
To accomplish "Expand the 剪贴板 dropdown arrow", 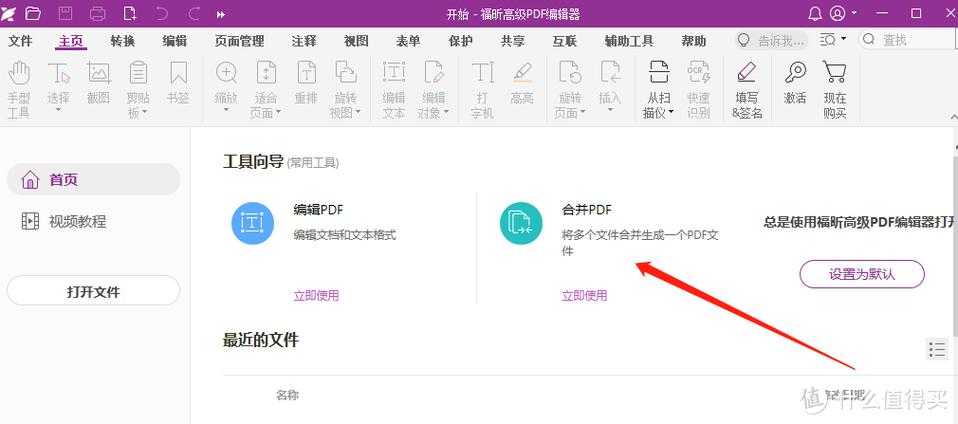I will pyautogui.click(x=145, y=112).
